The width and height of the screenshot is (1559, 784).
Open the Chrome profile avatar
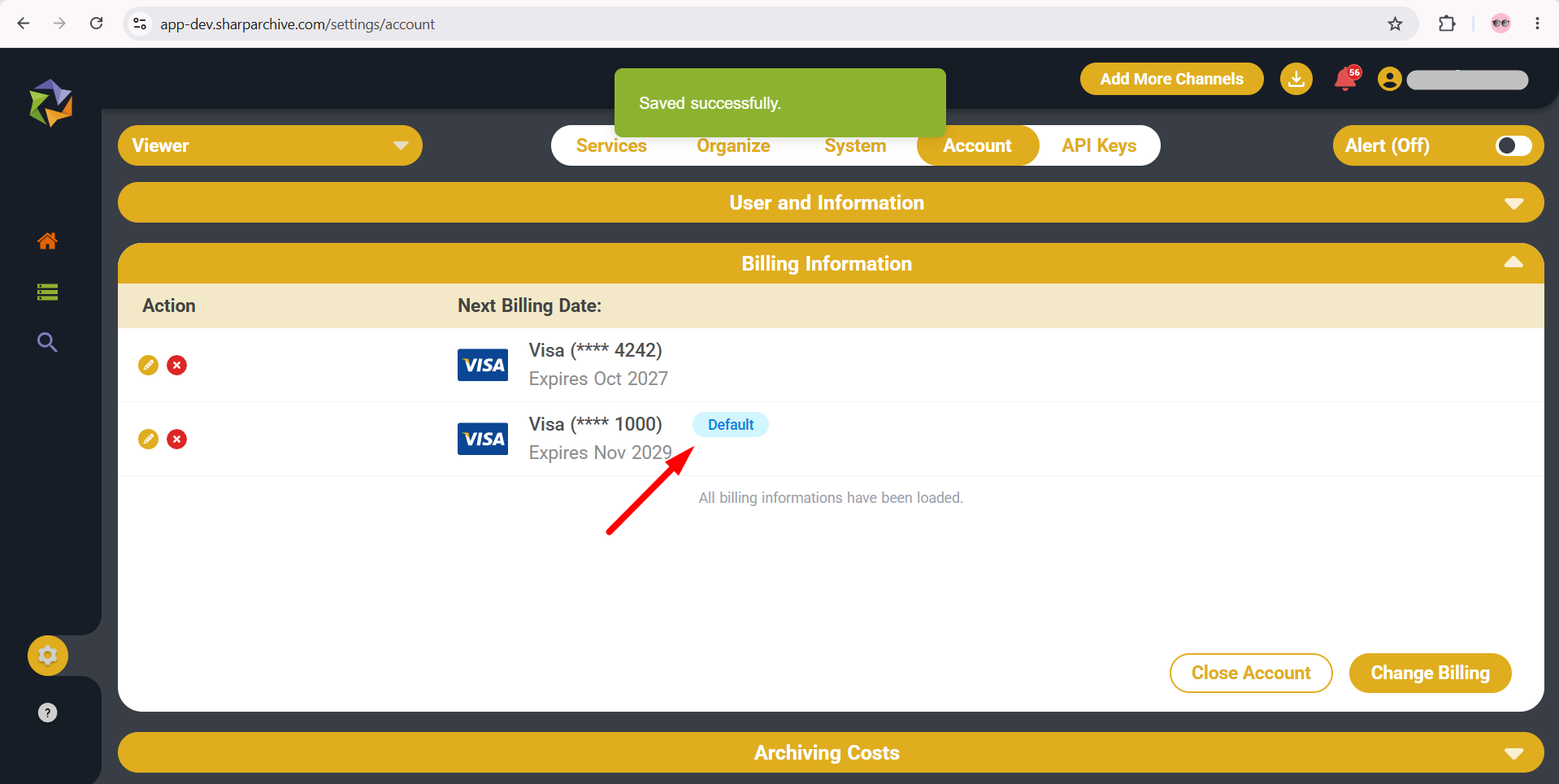coord(1500,24)
